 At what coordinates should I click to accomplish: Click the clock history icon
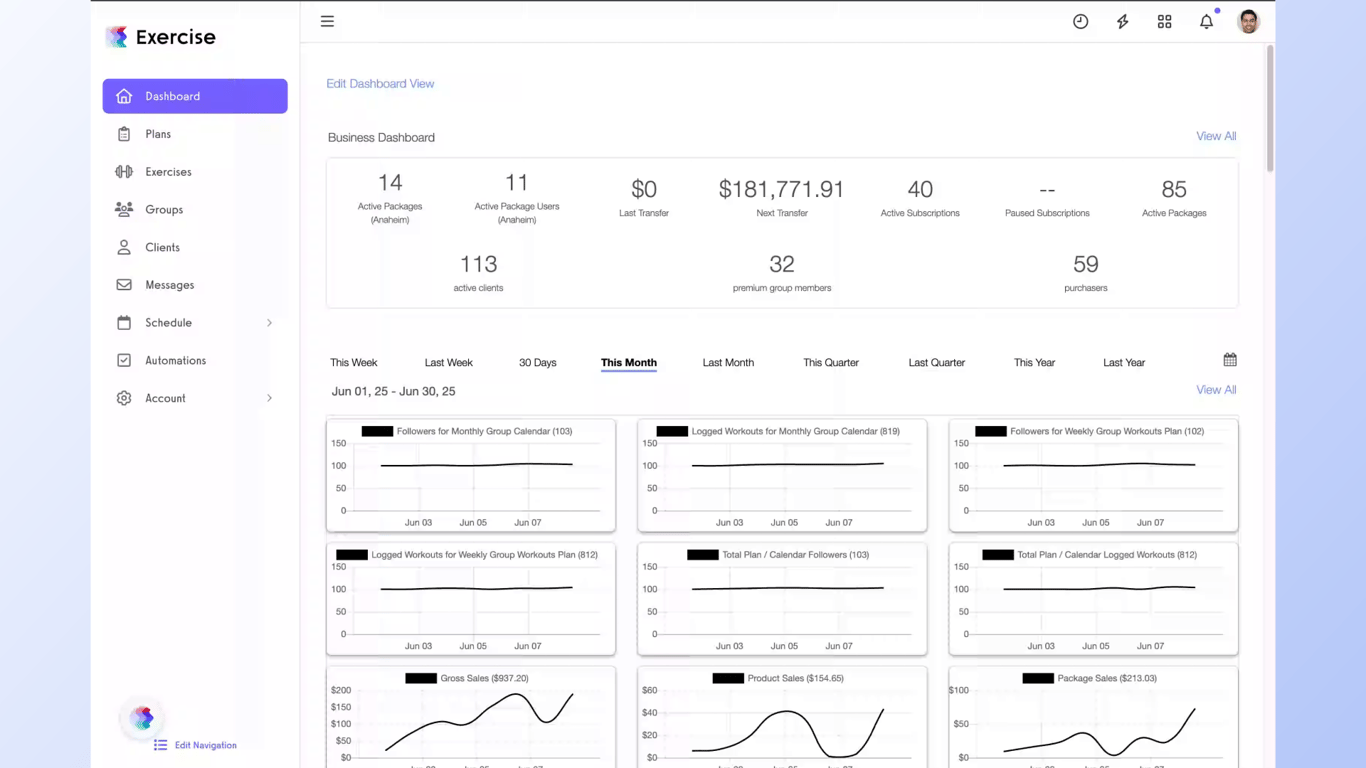coord(1080,21)
